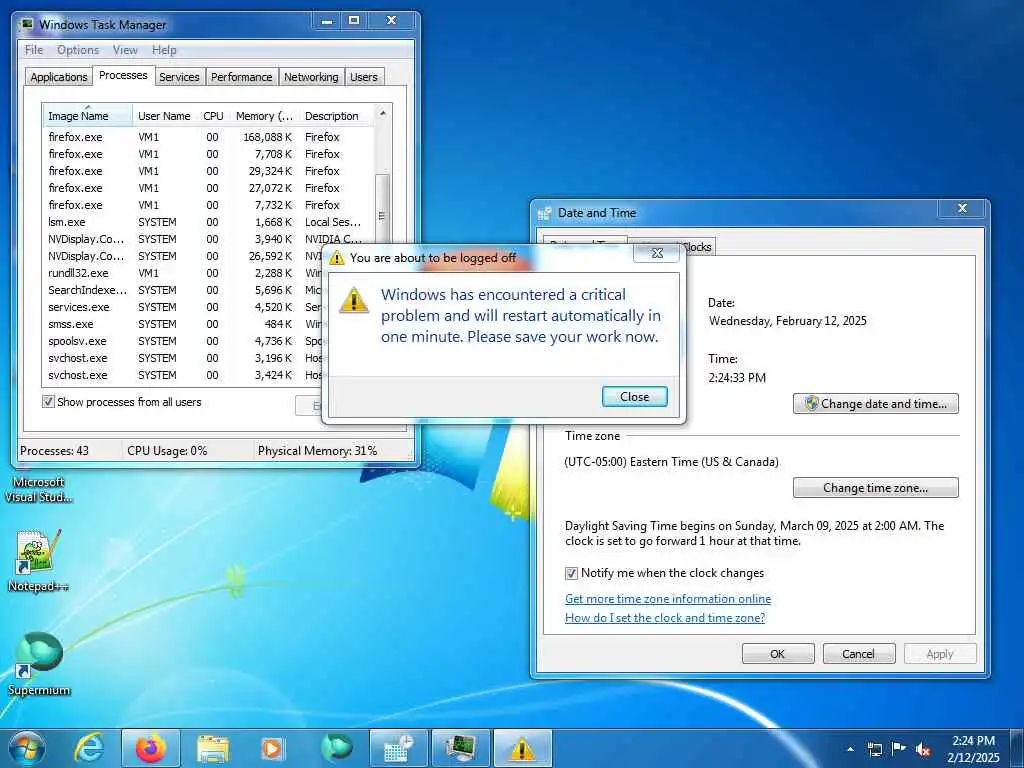Sort processes by CPU column
Image resolution: width=1024 pixels, height=768 pixels.
pyautogui.click(x=213, y=116)
